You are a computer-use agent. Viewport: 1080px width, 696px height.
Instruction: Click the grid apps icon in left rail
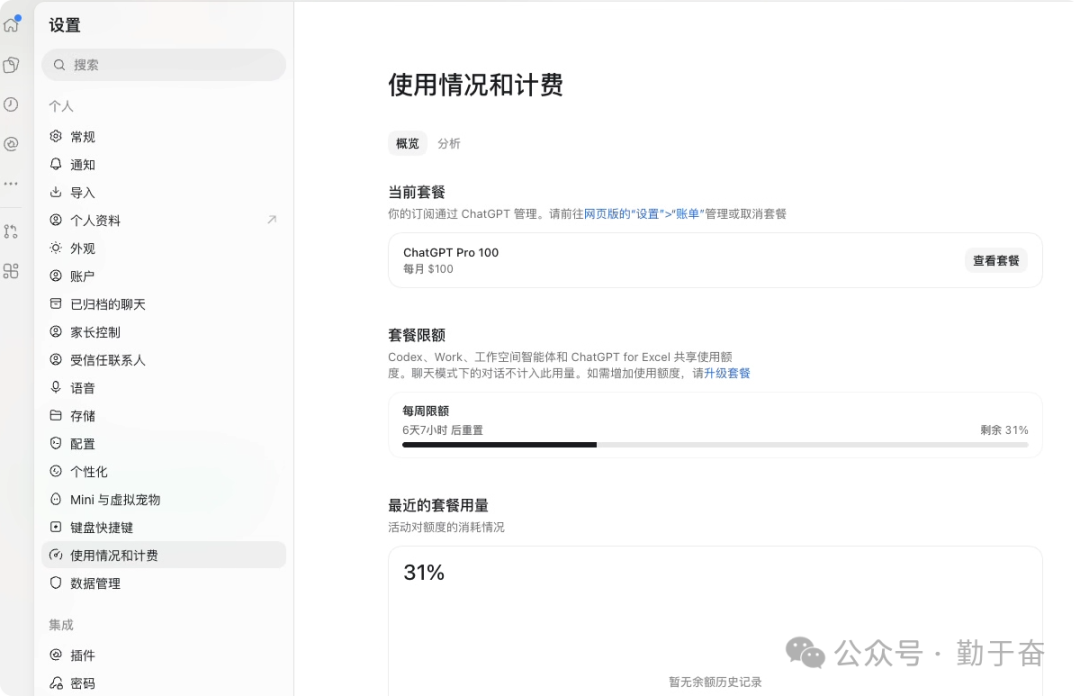click(11, 271)
